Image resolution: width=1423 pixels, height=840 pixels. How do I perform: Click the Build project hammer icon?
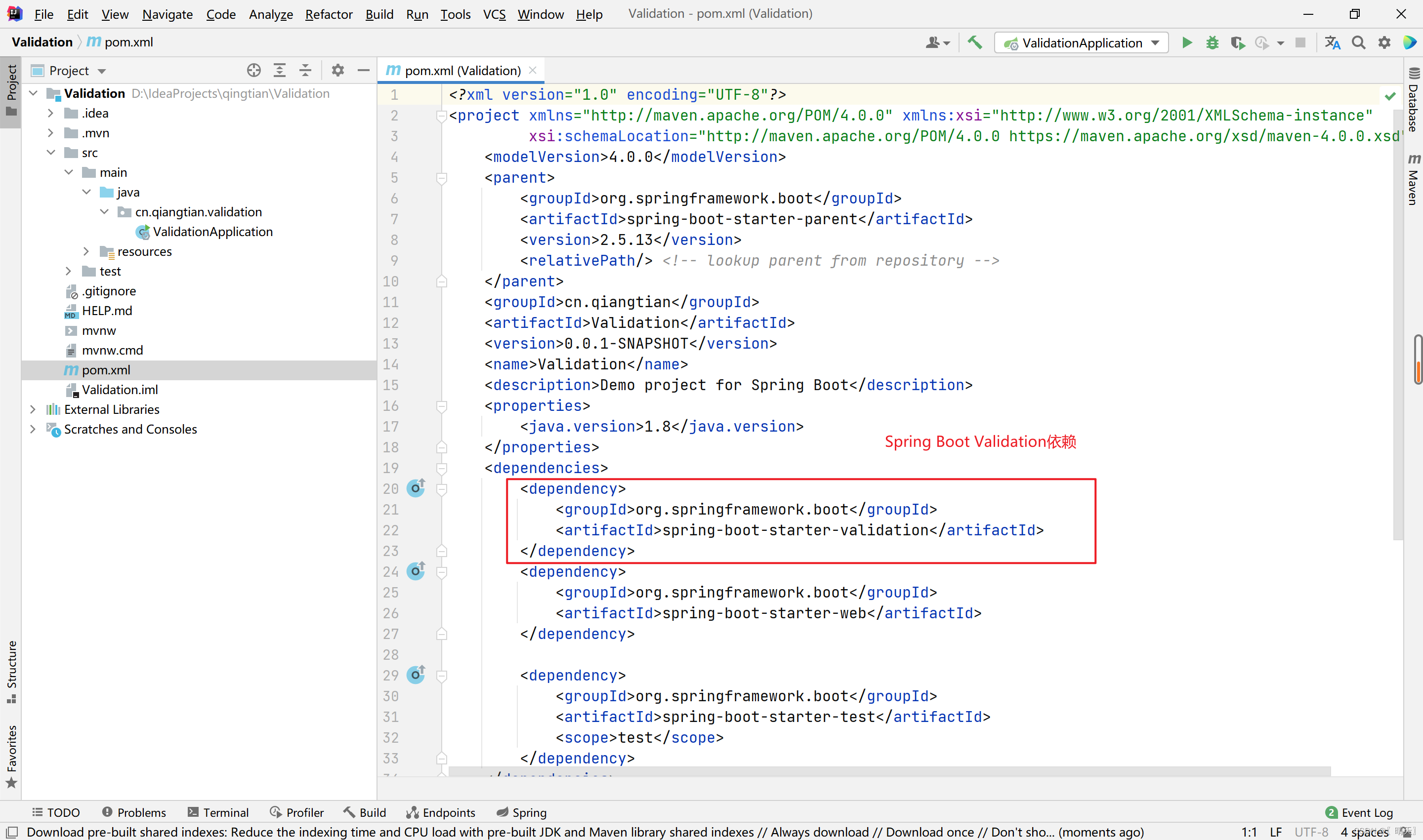(974, 43)
